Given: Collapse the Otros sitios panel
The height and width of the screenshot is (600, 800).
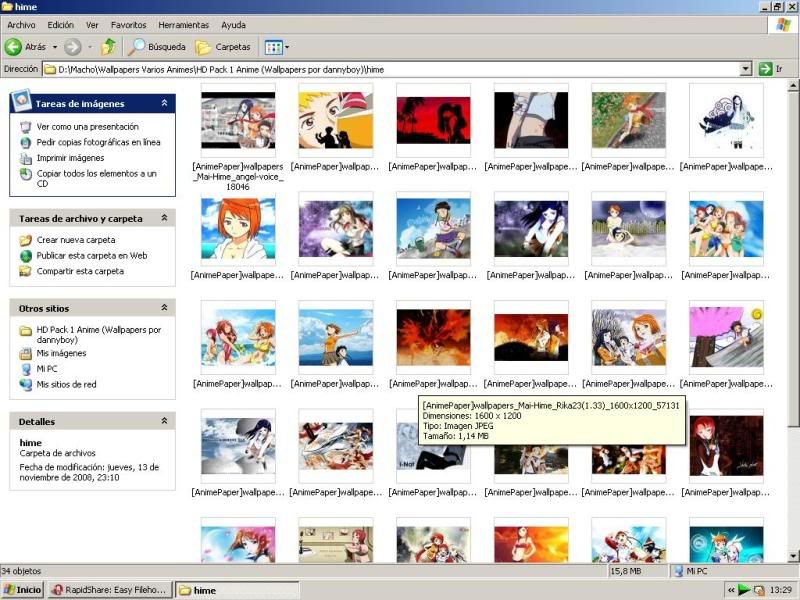Looking at the screenshot, I should (x=164, y=308).
